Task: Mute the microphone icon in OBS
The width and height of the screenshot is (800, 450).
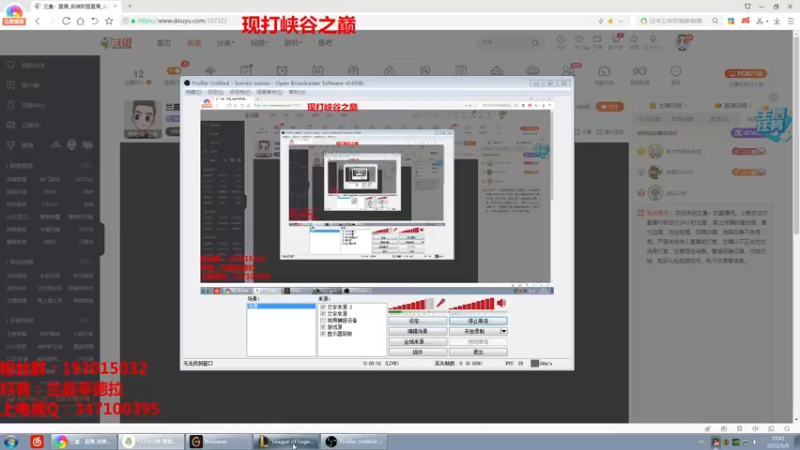Action: coord(441,303)
